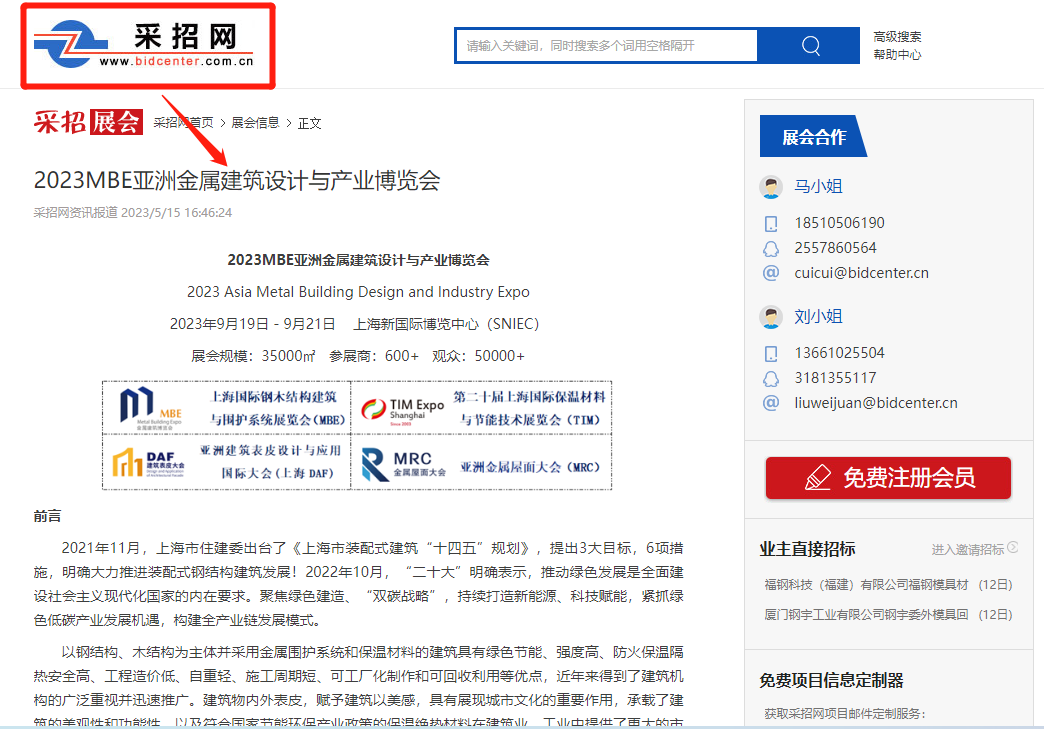
Task: Click email icon beside liuweijuan@bidcenter.cn
Action: [770, 403]
